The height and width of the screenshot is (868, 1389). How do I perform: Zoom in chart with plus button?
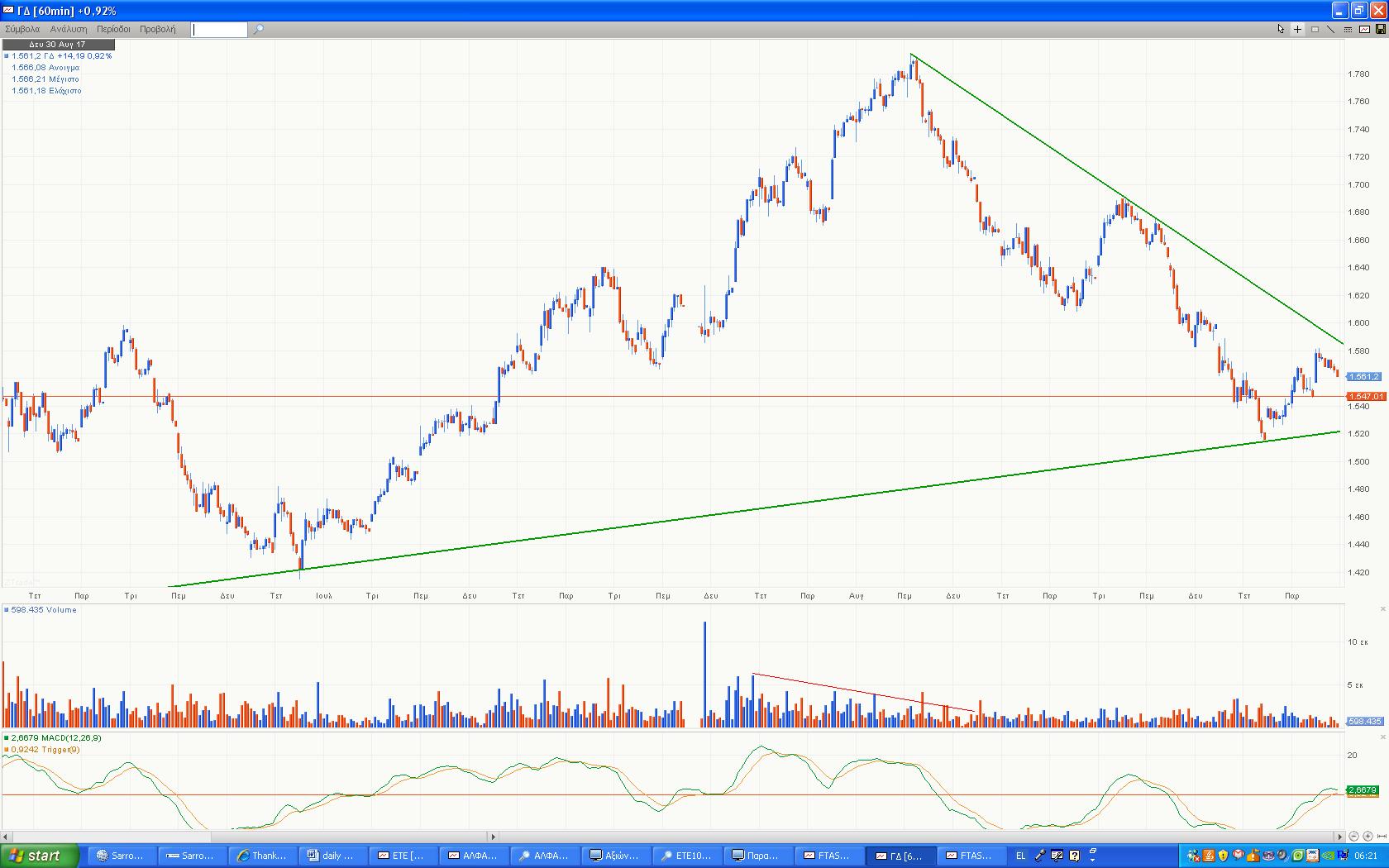click(1368, 837)
